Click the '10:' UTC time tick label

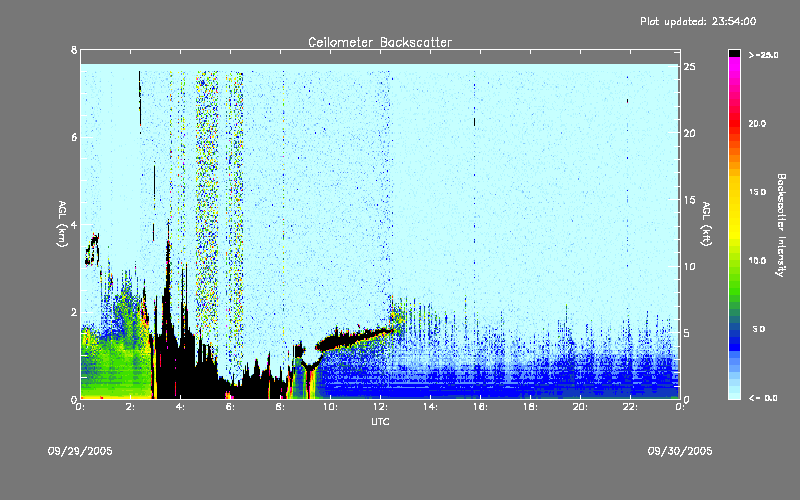(x=330, y=407)
